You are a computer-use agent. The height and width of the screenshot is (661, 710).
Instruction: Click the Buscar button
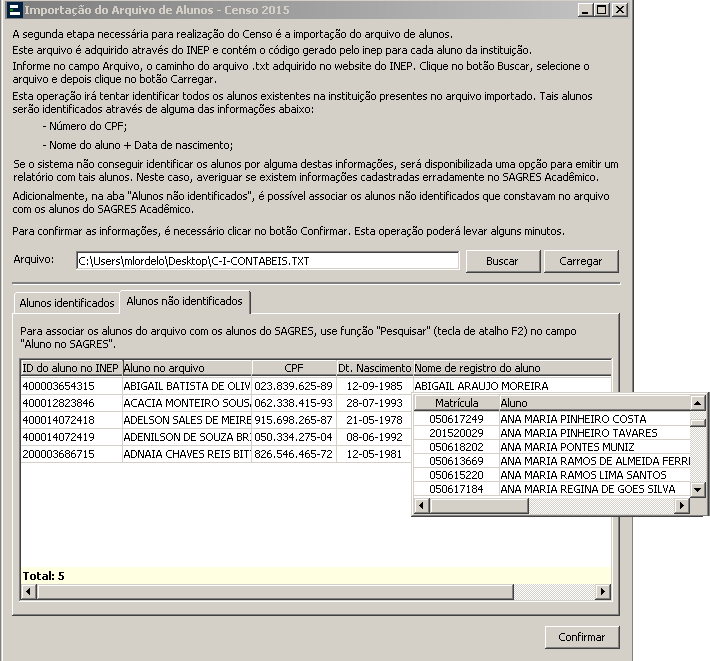point(502,261)
